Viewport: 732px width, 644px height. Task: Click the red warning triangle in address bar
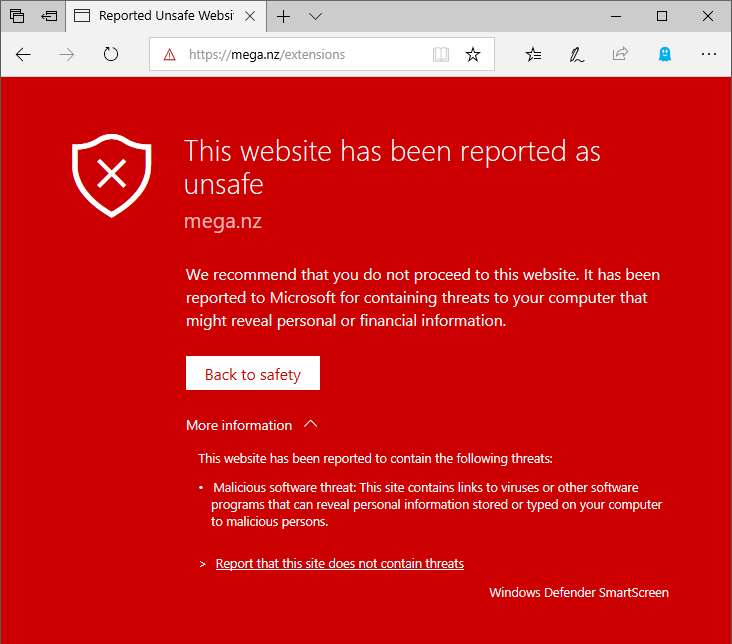(x=169, y=55)
